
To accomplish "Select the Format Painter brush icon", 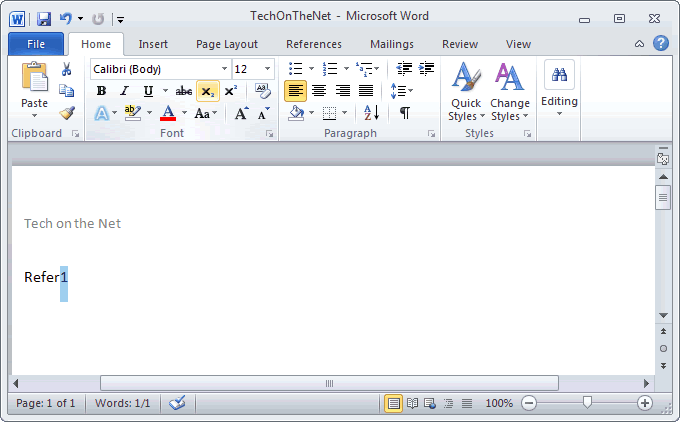I will (x=67, y=113).
